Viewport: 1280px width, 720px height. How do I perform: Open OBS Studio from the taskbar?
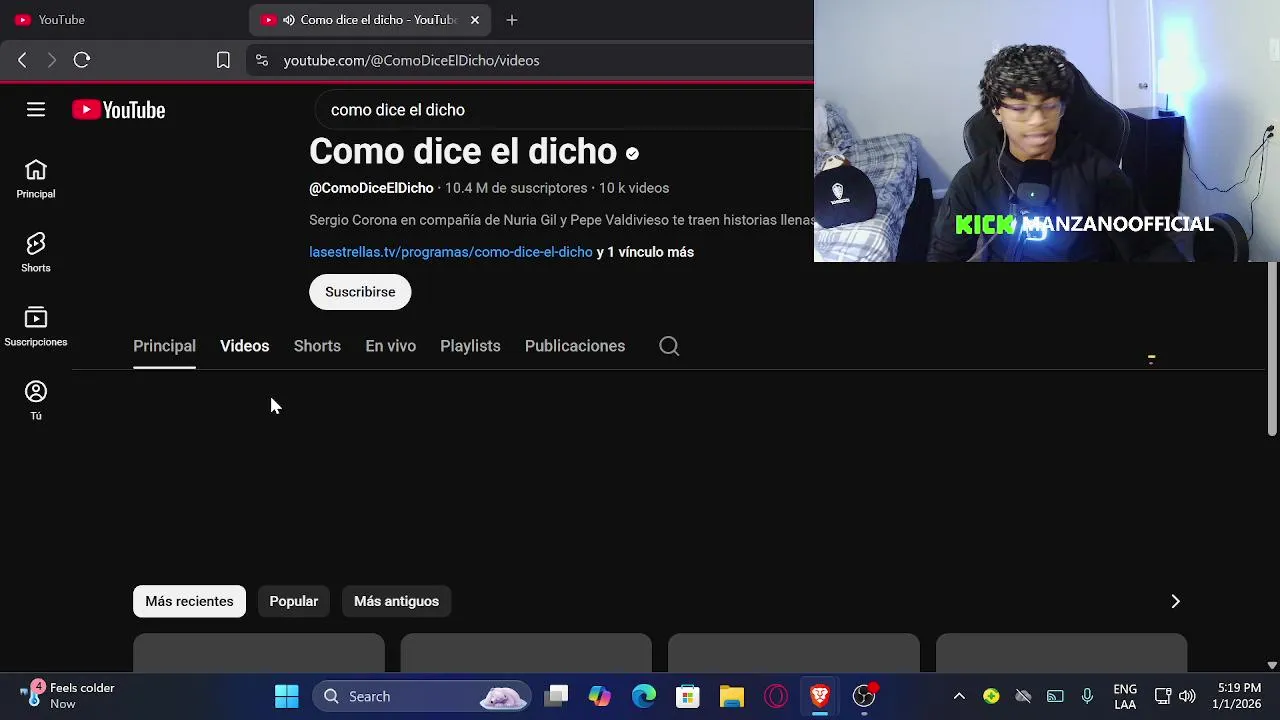864,696
